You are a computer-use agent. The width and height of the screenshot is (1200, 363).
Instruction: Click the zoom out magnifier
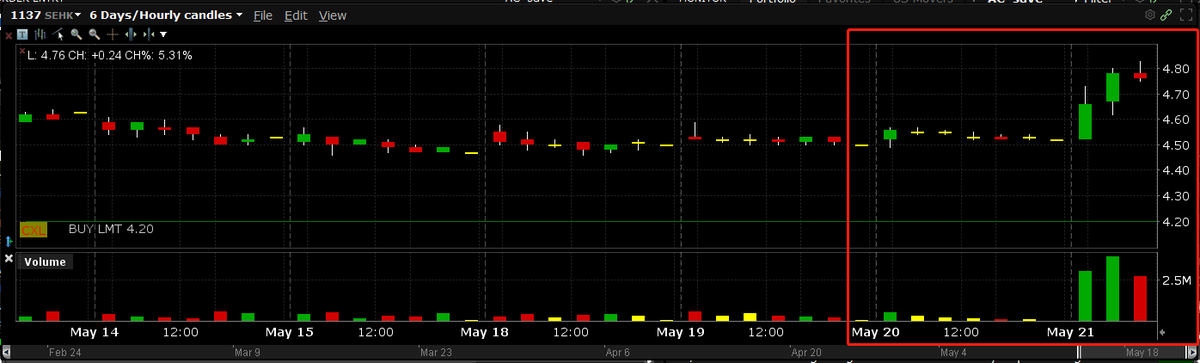click(94, 34)
